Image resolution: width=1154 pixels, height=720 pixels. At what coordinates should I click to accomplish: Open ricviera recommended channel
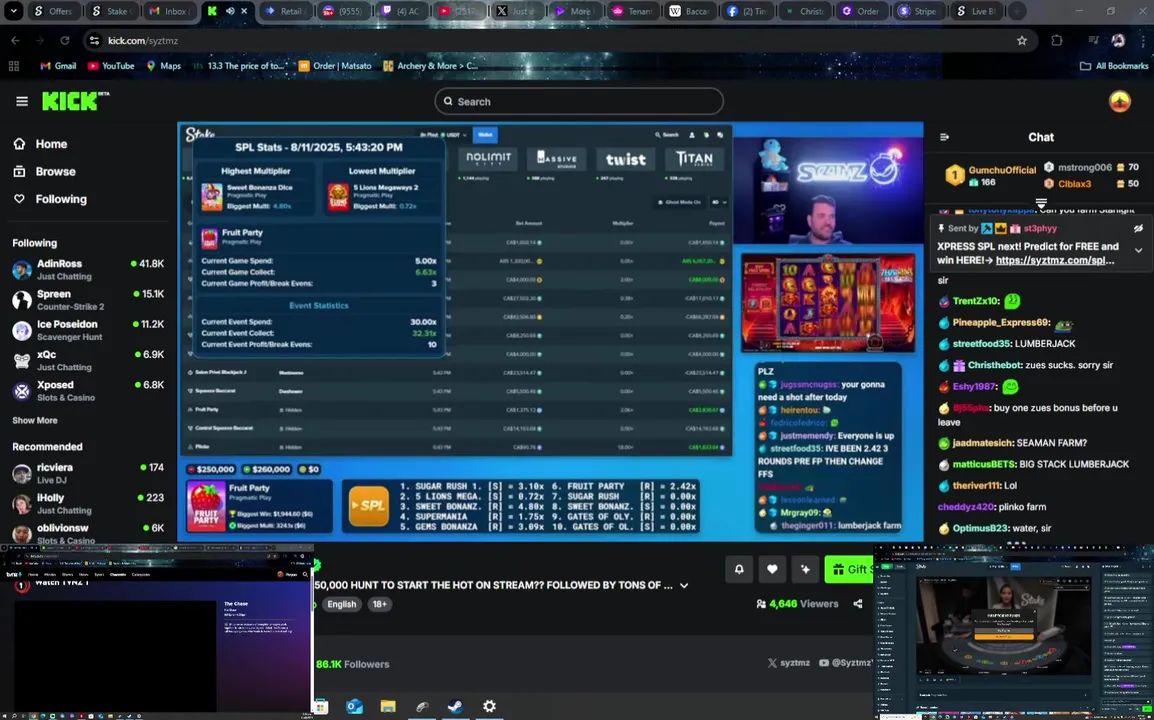pos(88,473)
